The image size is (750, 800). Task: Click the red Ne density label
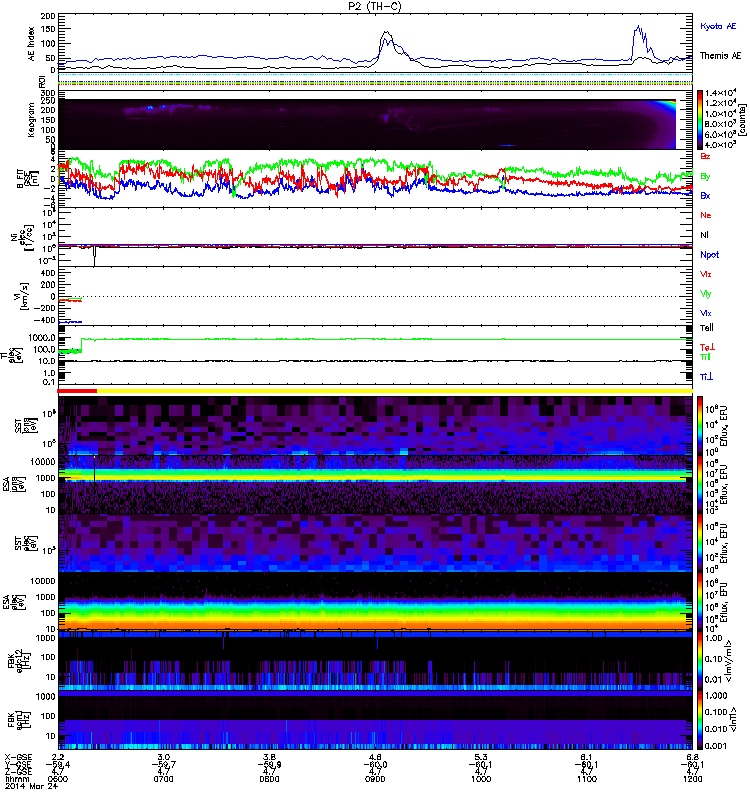tap(707, 215)
